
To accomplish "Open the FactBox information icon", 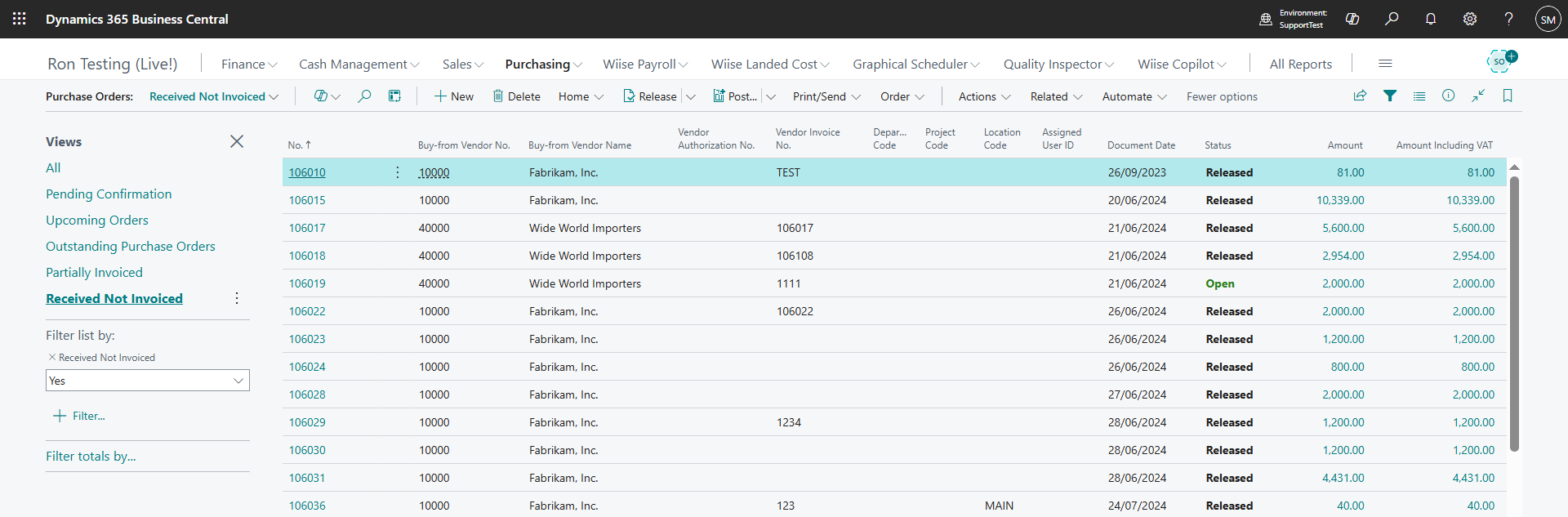I will [1449, 96].
